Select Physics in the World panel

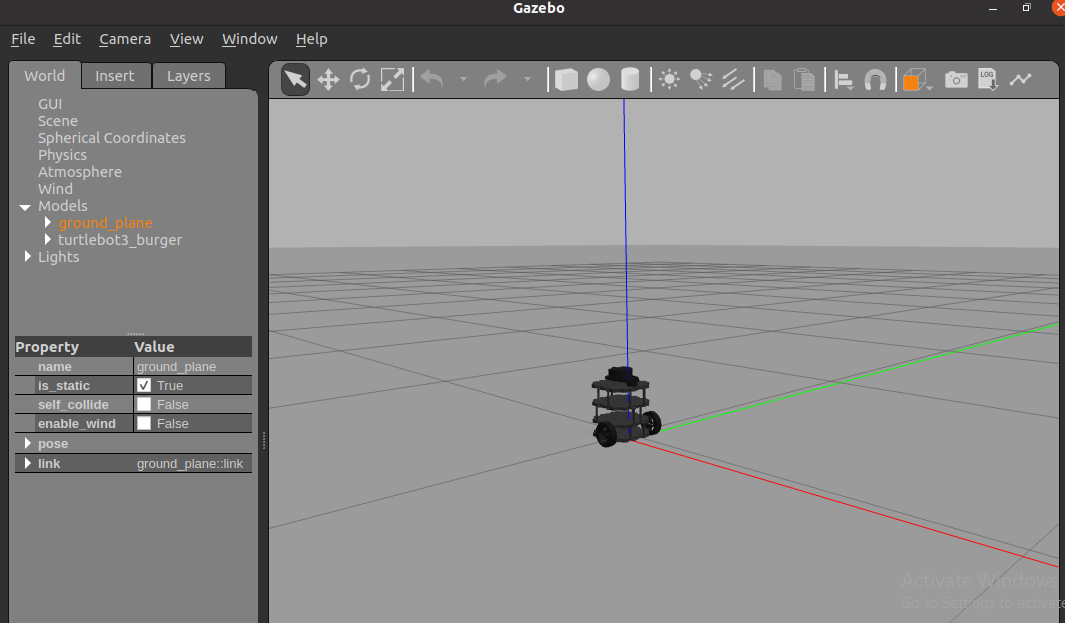pos(62,154)
